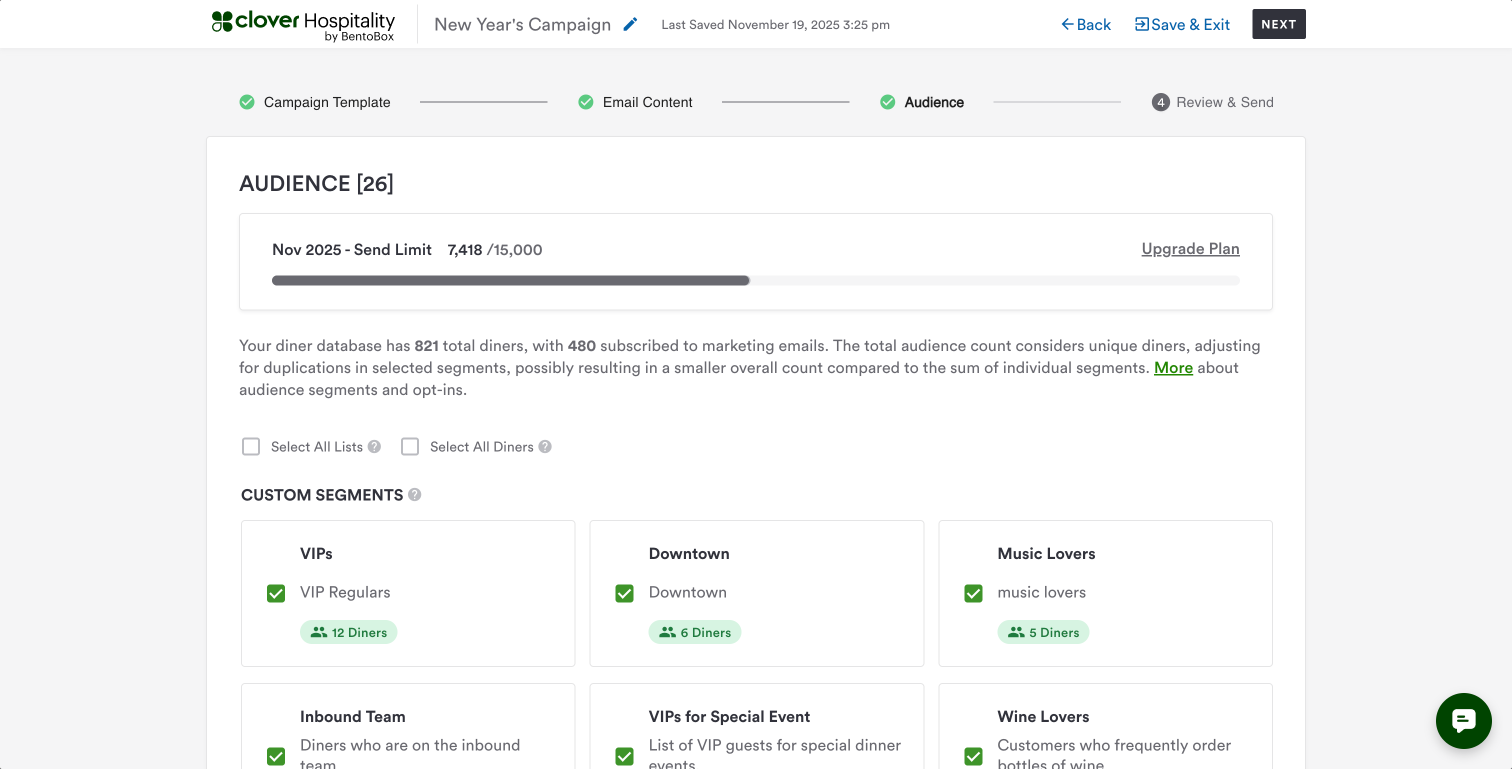Screen dimensions: 1512x769
Task: Click help icon next to Custom Segments
Action: click(x=414, y=495)
